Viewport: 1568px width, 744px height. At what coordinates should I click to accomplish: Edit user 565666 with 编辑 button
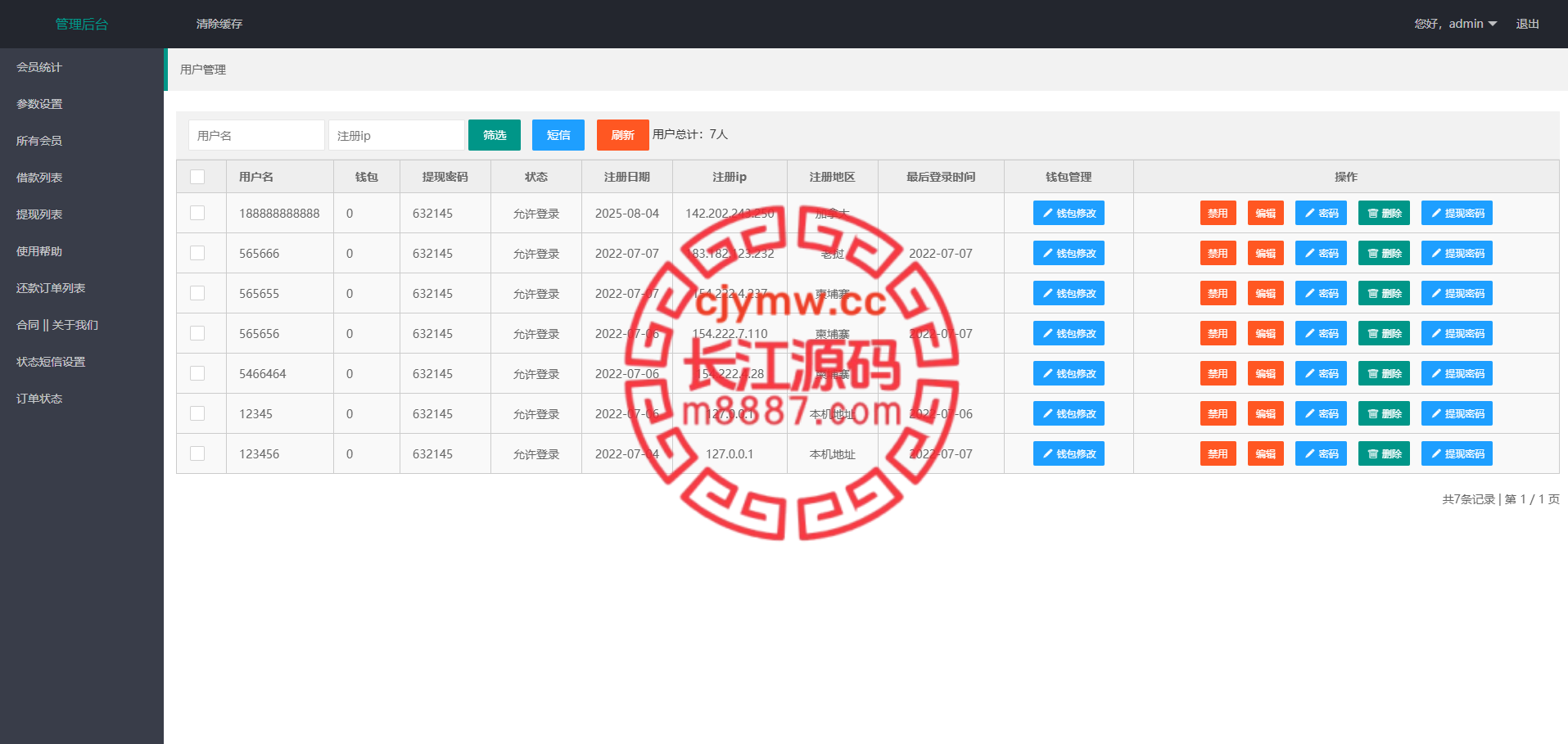pos(1266,253)
